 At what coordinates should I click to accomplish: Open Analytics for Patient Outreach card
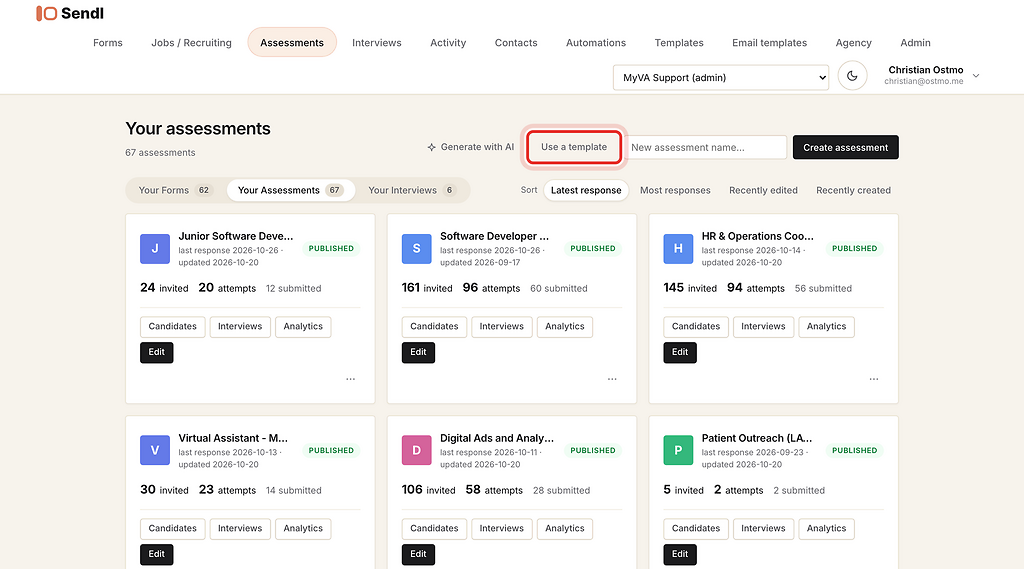[x=826, y=528]
